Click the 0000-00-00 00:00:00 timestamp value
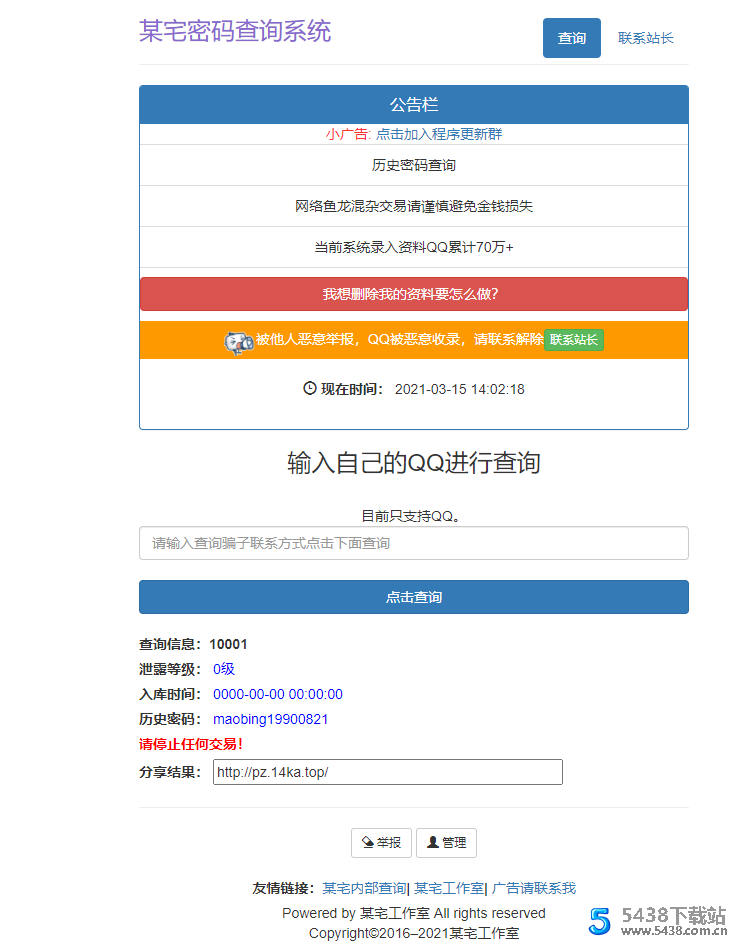The width and height of the screenshot is (745, 946). pos(277,694)
